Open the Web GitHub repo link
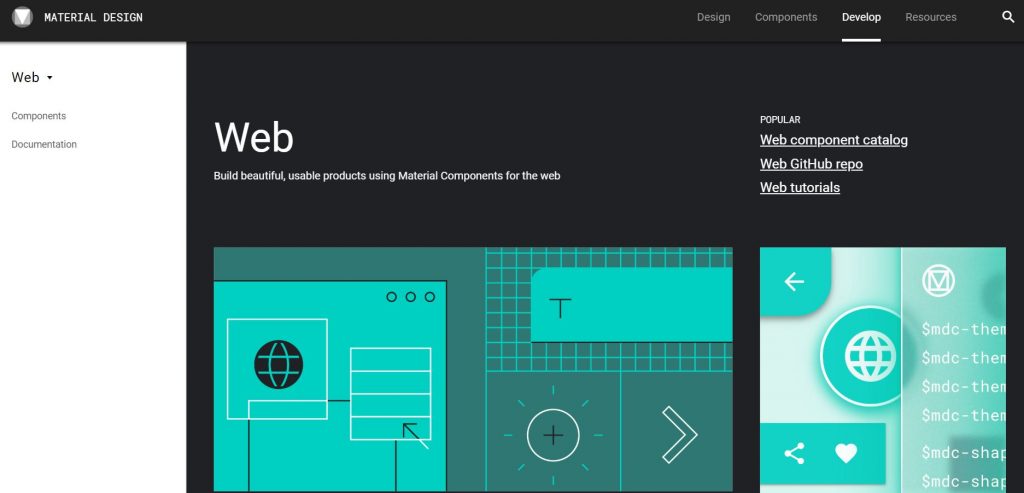Screen dimensions: 1024x493 [811, 164]
